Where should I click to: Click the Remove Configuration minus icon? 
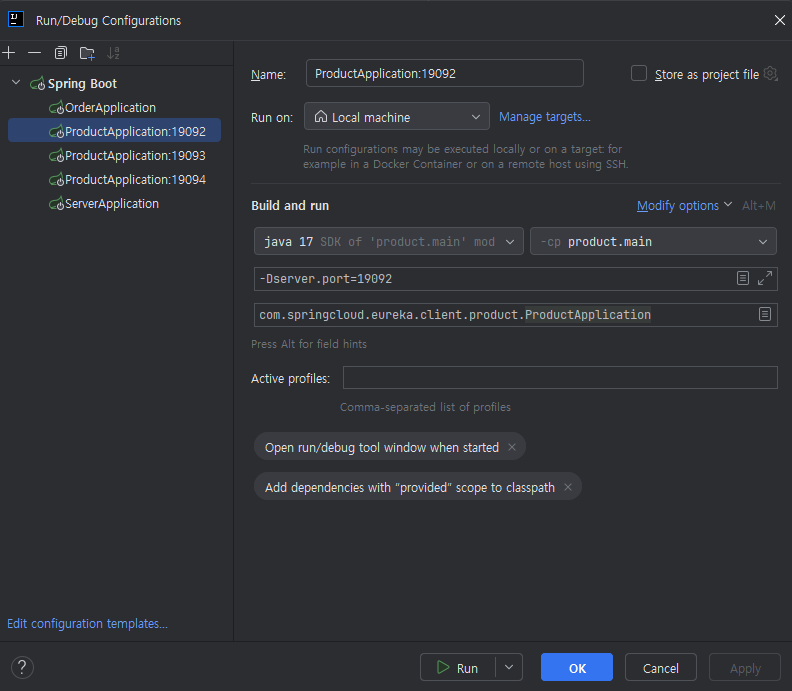pyautogui.click(x=35, y=53)
